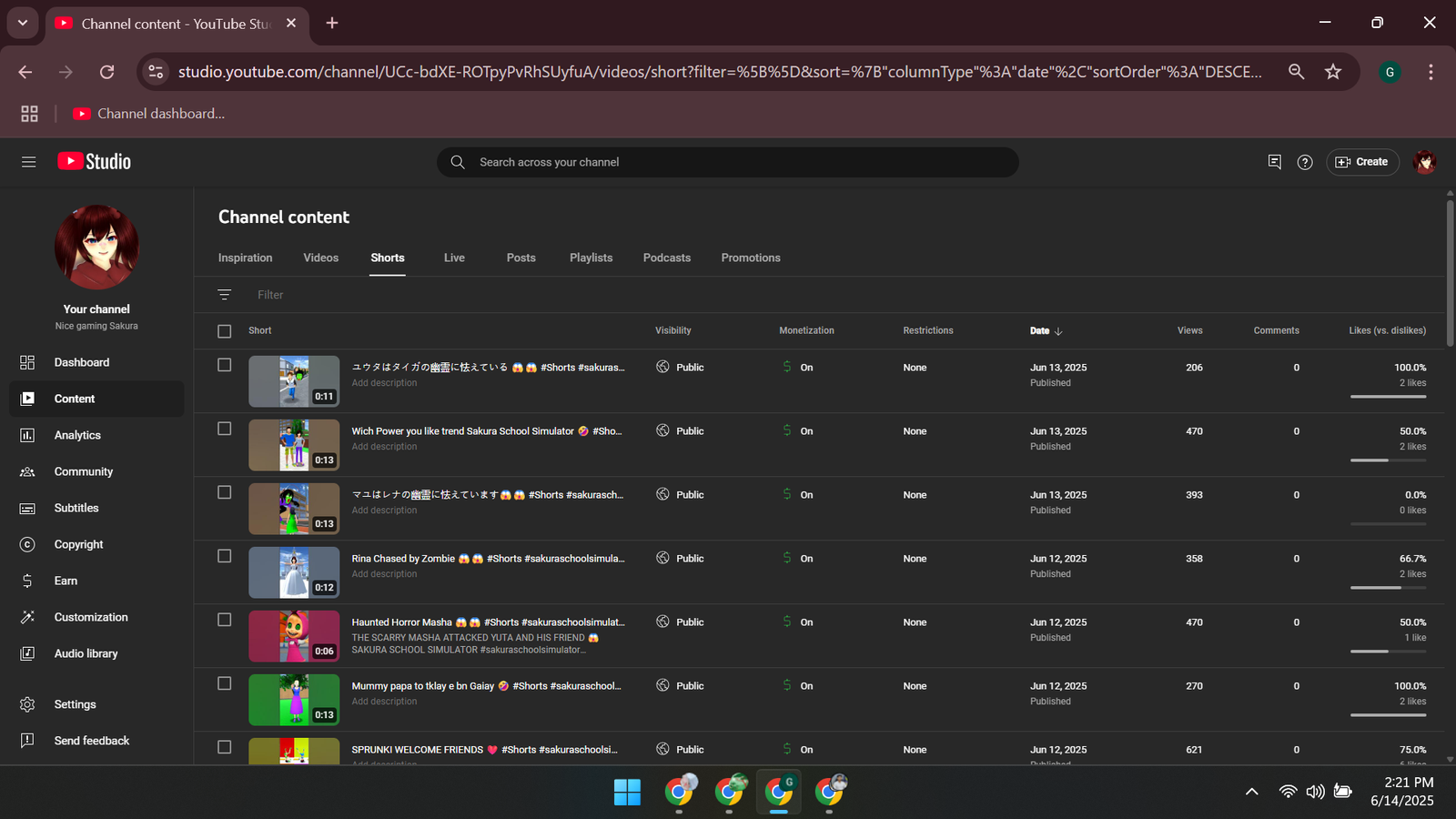Viewport: 1456px width, 819px height.
Task: Click the Windows Start button
Action: click(627, 792)
